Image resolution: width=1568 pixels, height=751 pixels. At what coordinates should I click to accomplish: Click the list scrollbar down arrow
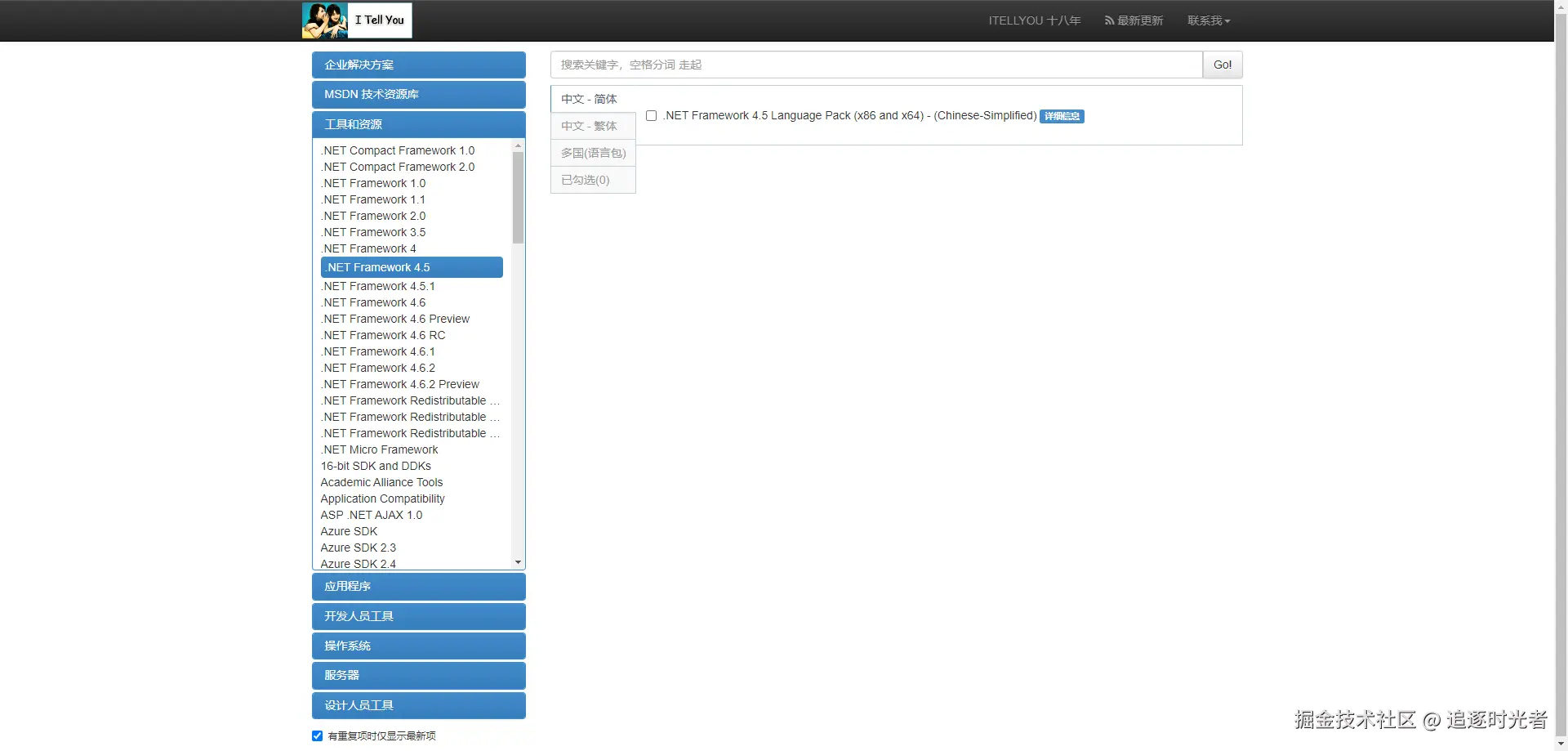518,562
